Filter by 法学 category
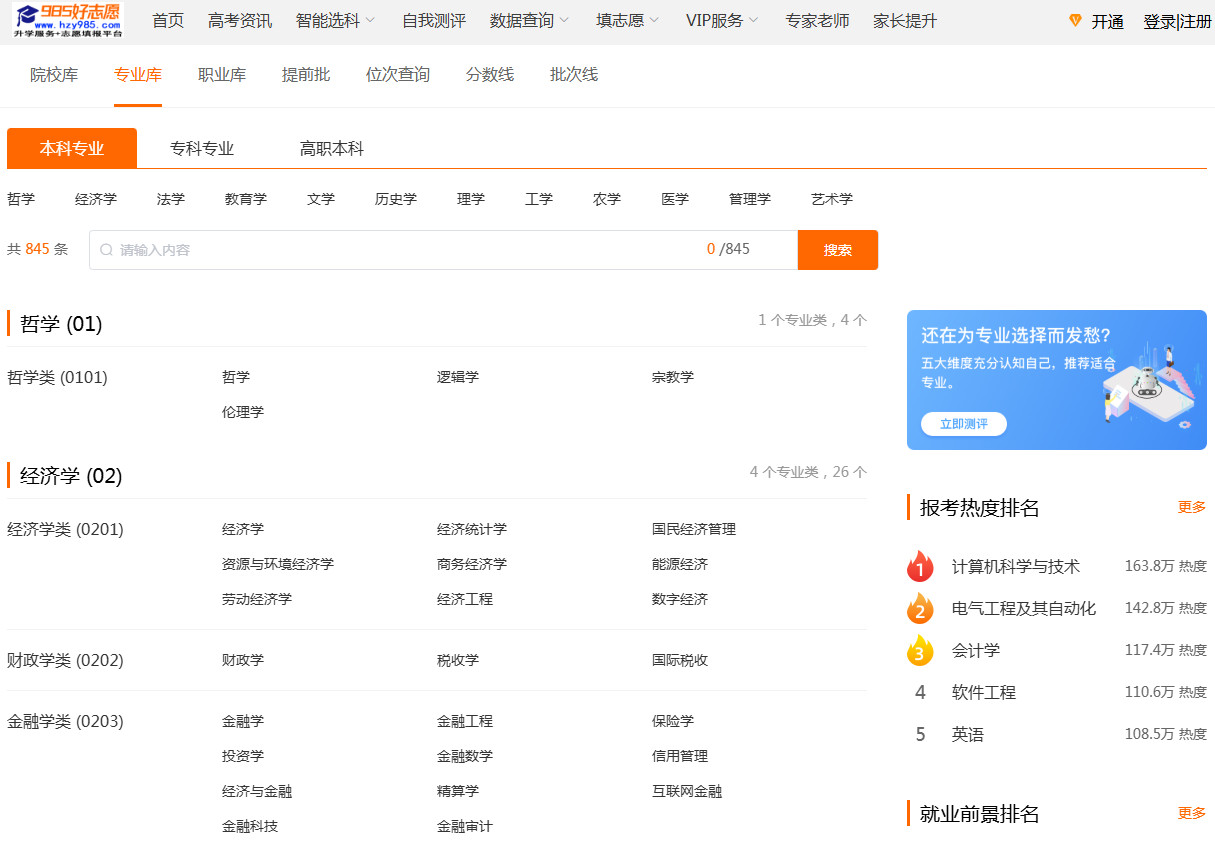The width and height of the screenshot is (1215, 845). [x=171, y=199]
